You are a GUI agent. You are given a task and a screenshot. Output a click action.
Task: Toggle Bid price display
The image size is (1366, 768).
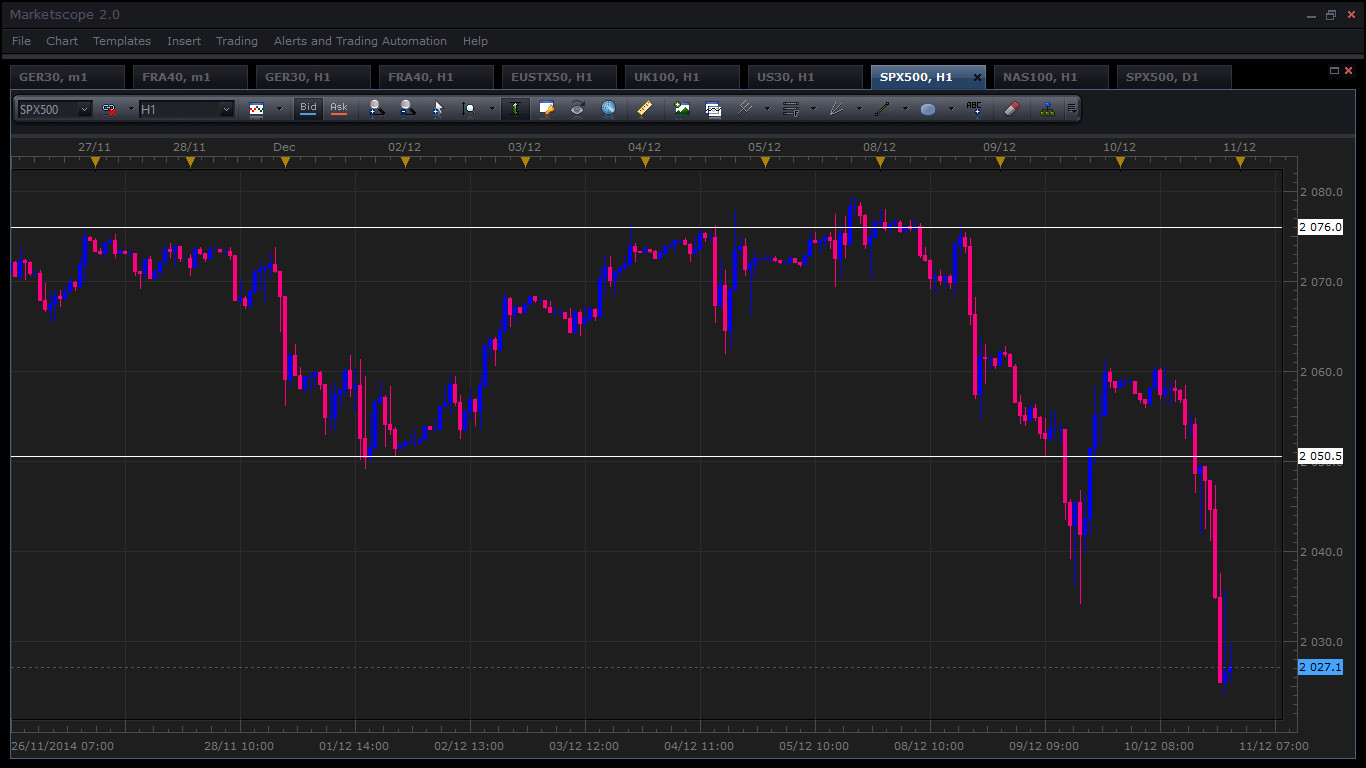click(308, 108)
